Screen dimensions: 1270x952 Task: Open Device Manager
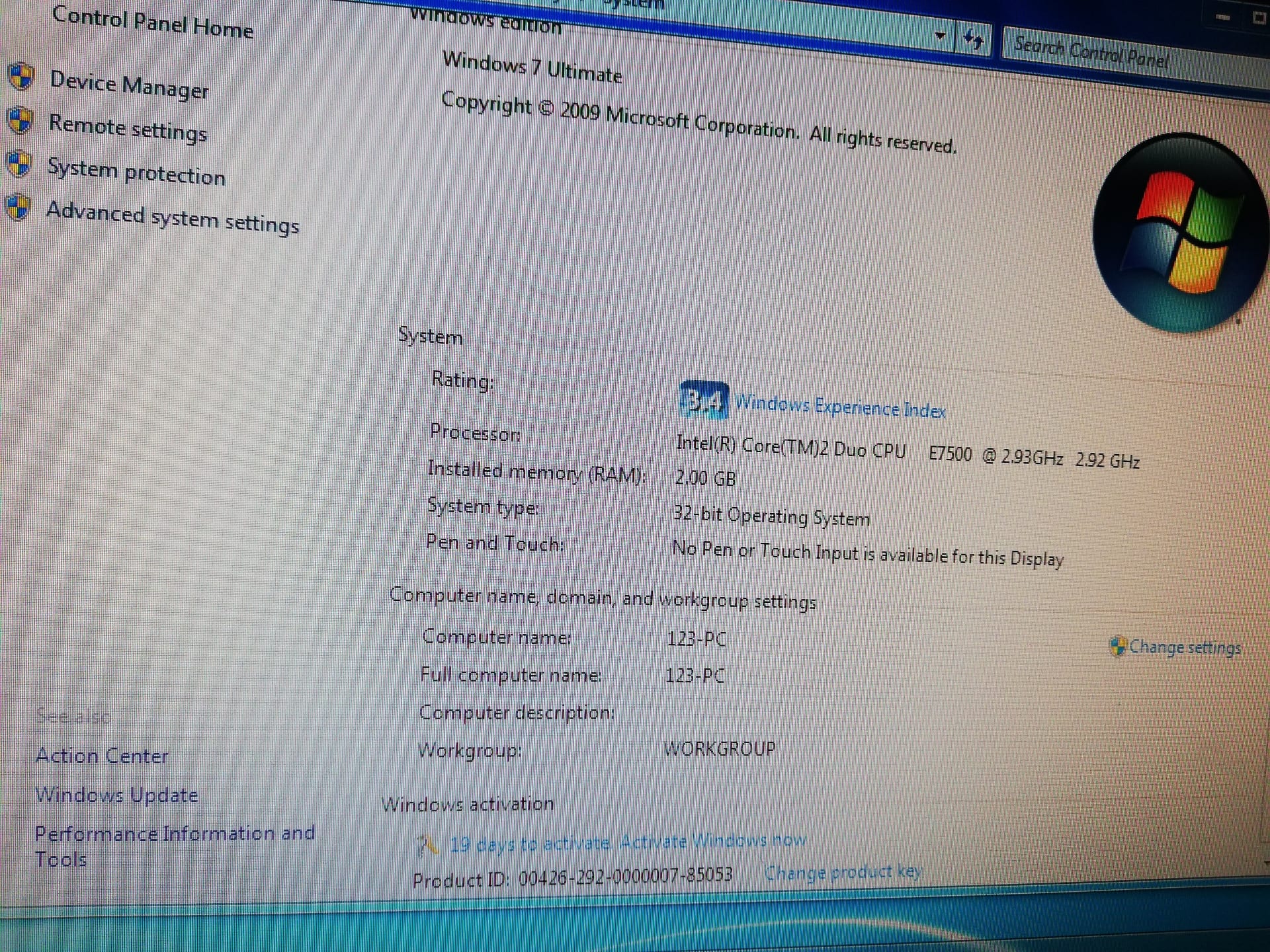click(130, 85)
